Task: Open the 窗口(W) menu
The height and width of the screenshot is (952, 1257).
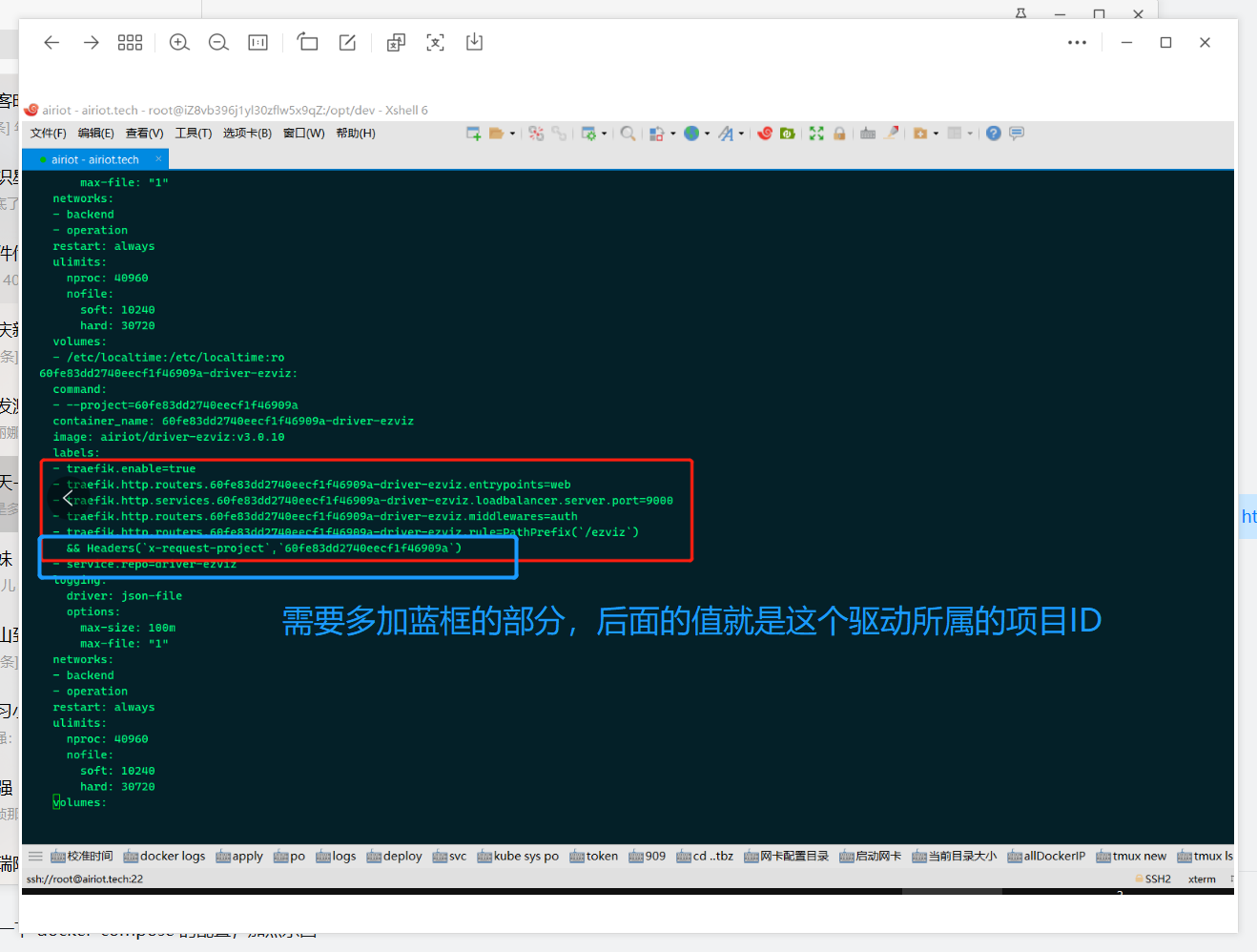Action: 304,134
